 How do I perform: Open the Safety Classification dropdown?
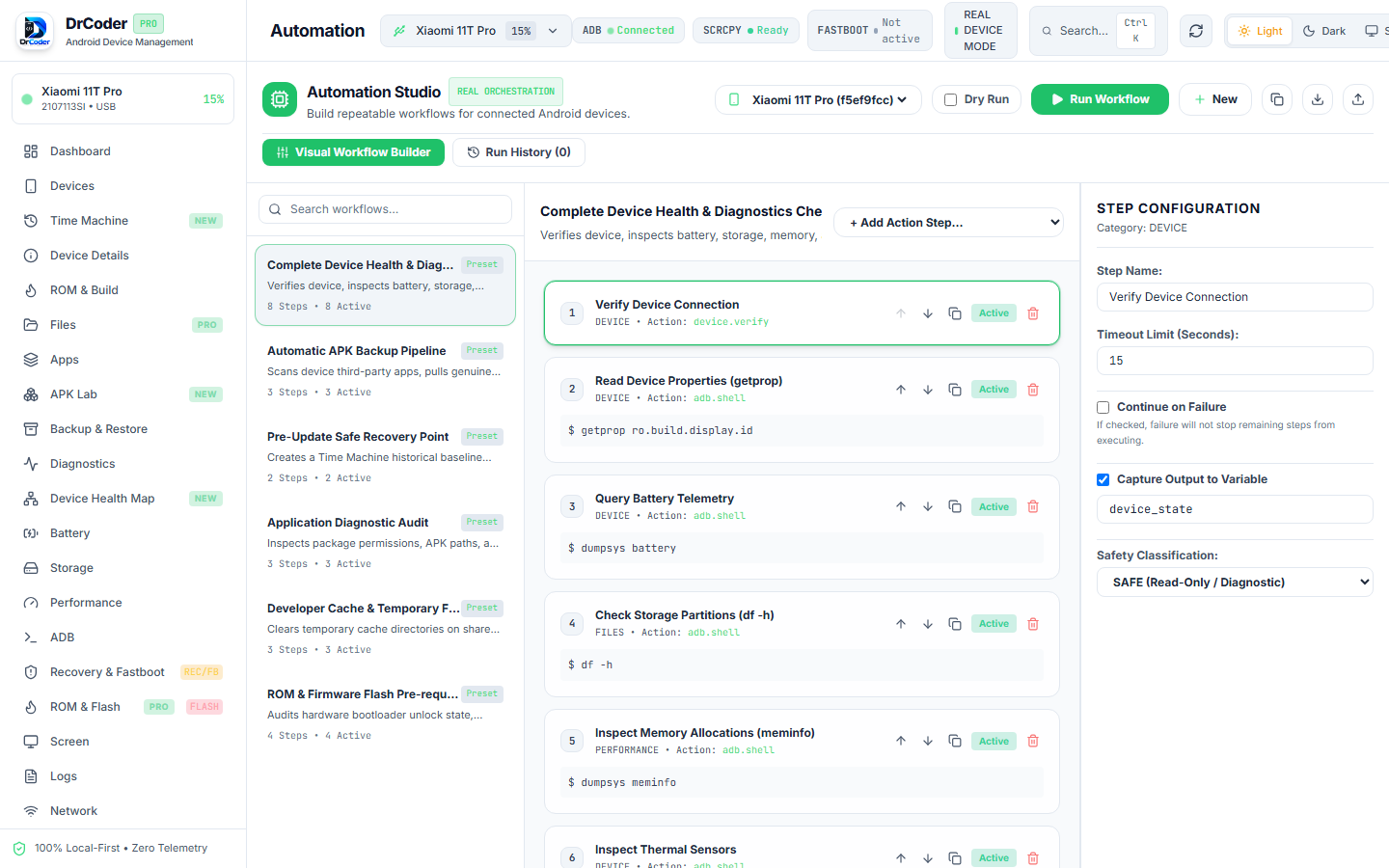pyautogui.click(x=1235, y=583)
